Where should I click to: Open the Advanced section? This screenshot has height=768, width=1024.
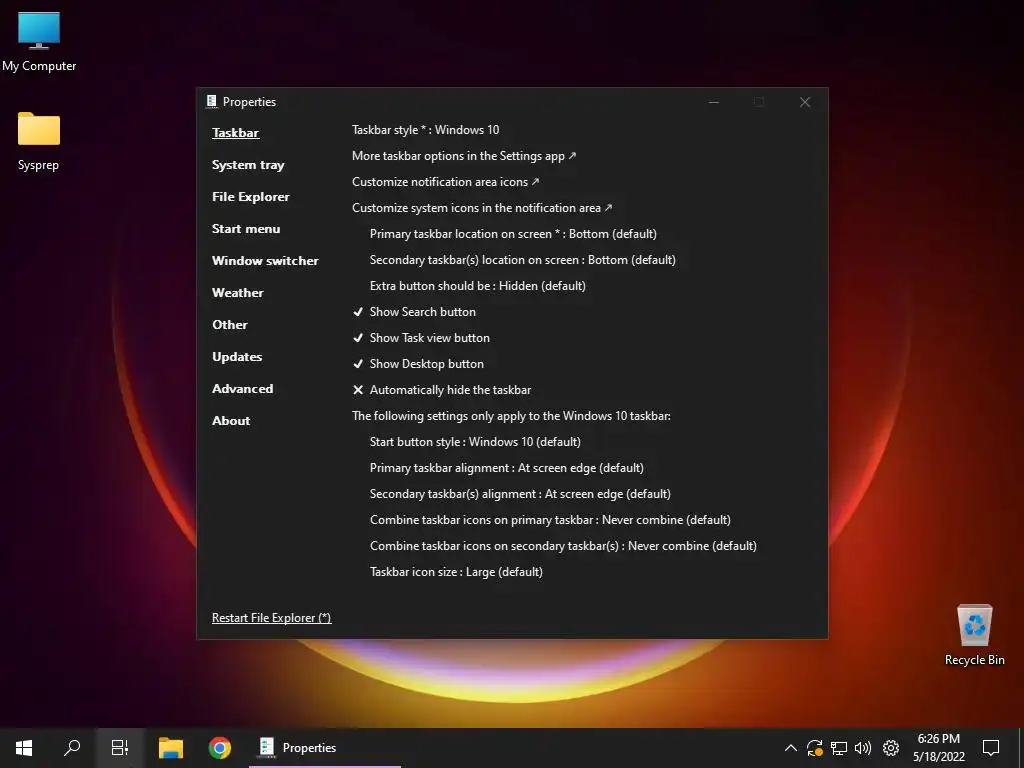(242, 389)
